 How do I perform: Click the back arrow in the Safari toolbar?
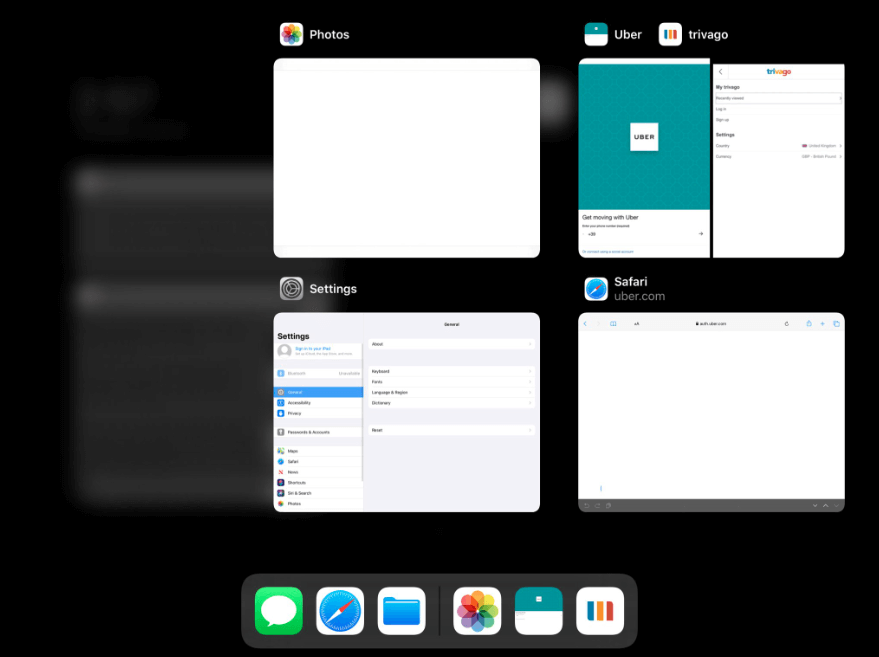coord(585,323)
